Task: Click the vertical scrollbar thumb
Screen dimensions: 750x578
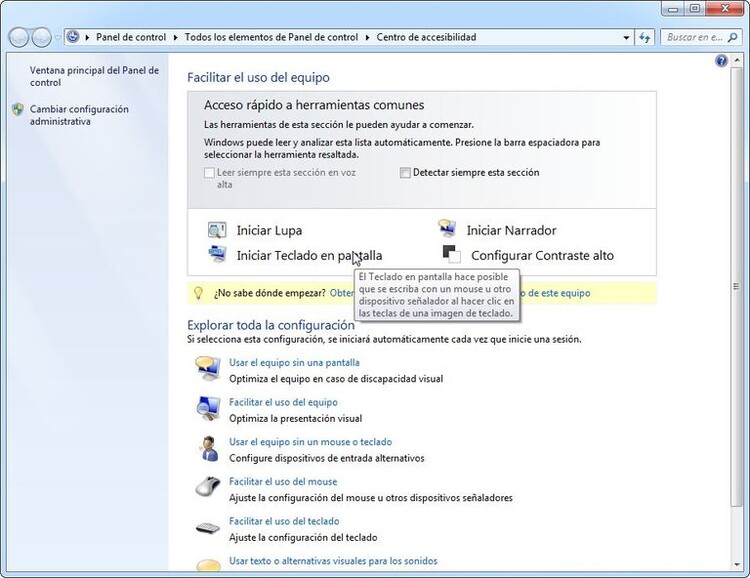Action: click(x=736, y=286)
